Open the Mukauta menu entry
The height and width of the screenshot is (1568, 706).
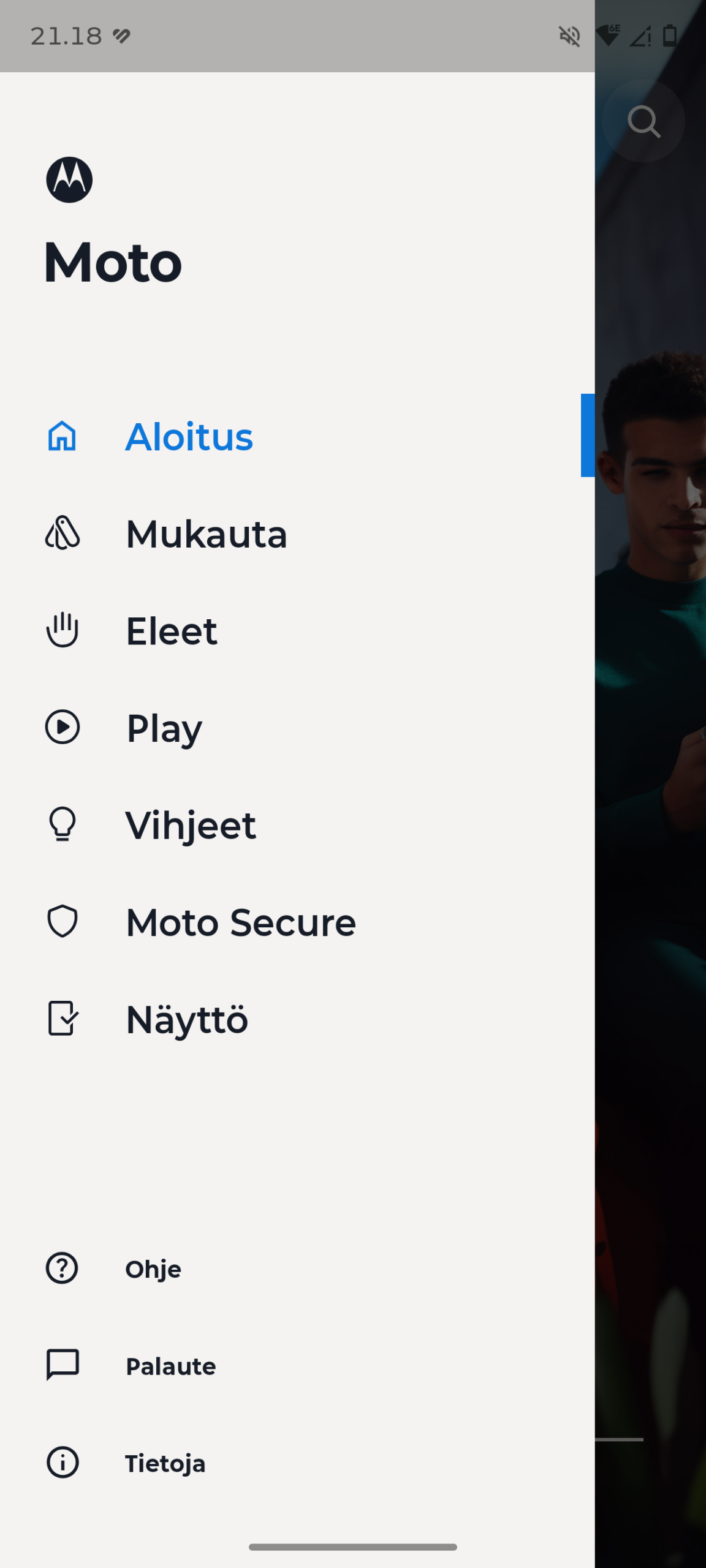(207, 534)
